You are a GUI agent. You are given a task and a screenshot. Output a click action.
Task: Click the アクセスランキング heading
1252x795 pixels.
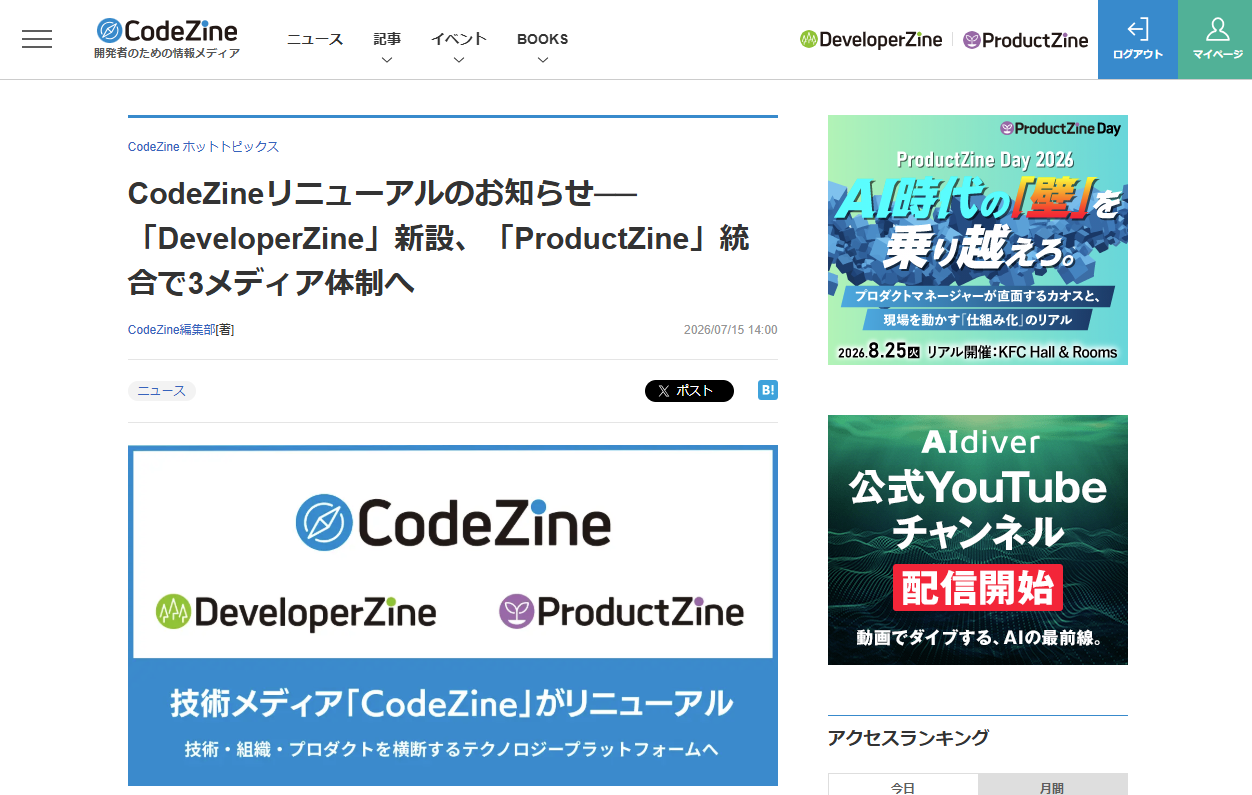pos(909,738)
